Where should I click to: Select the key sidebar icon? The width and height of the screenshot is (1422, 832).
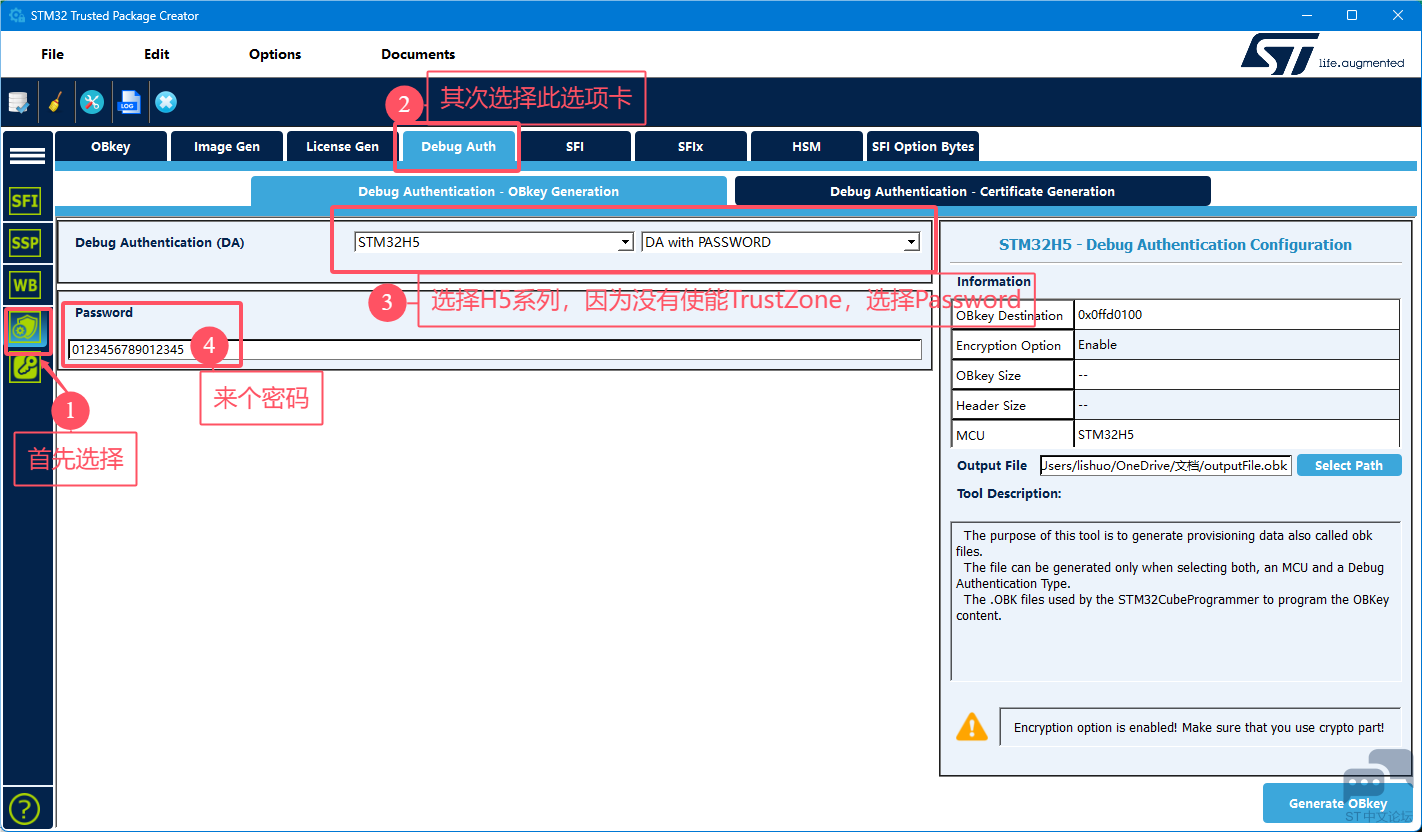coord(25,367)
